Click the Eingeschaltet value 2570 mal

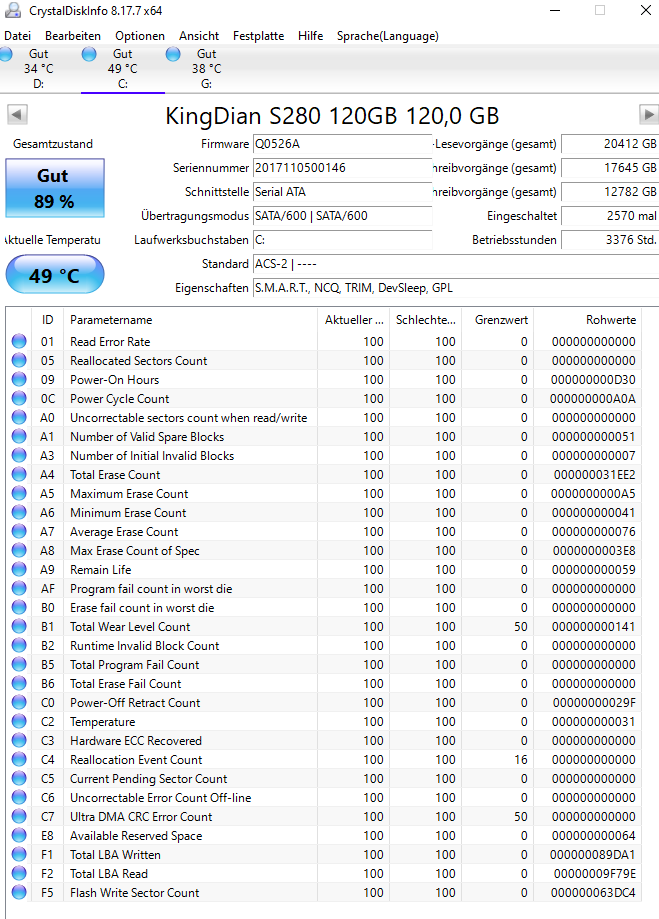tap(610, 216)
